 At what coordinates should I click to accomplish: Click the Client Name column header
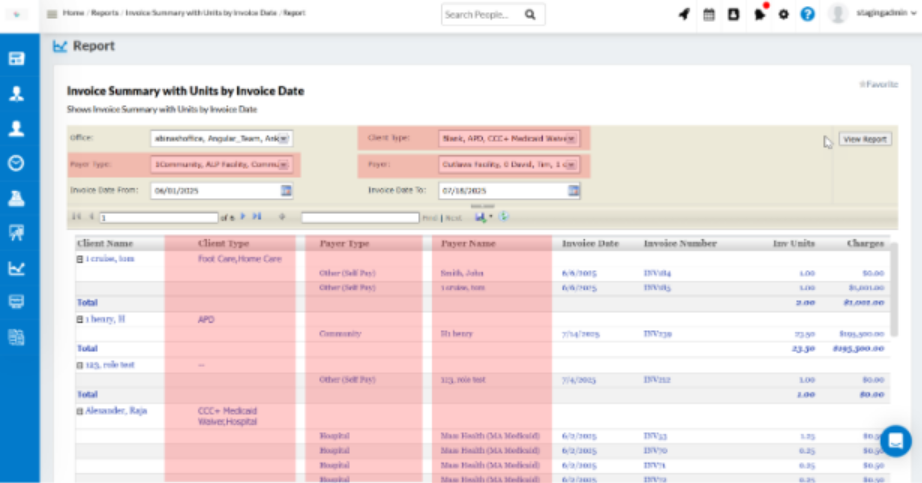105,243
